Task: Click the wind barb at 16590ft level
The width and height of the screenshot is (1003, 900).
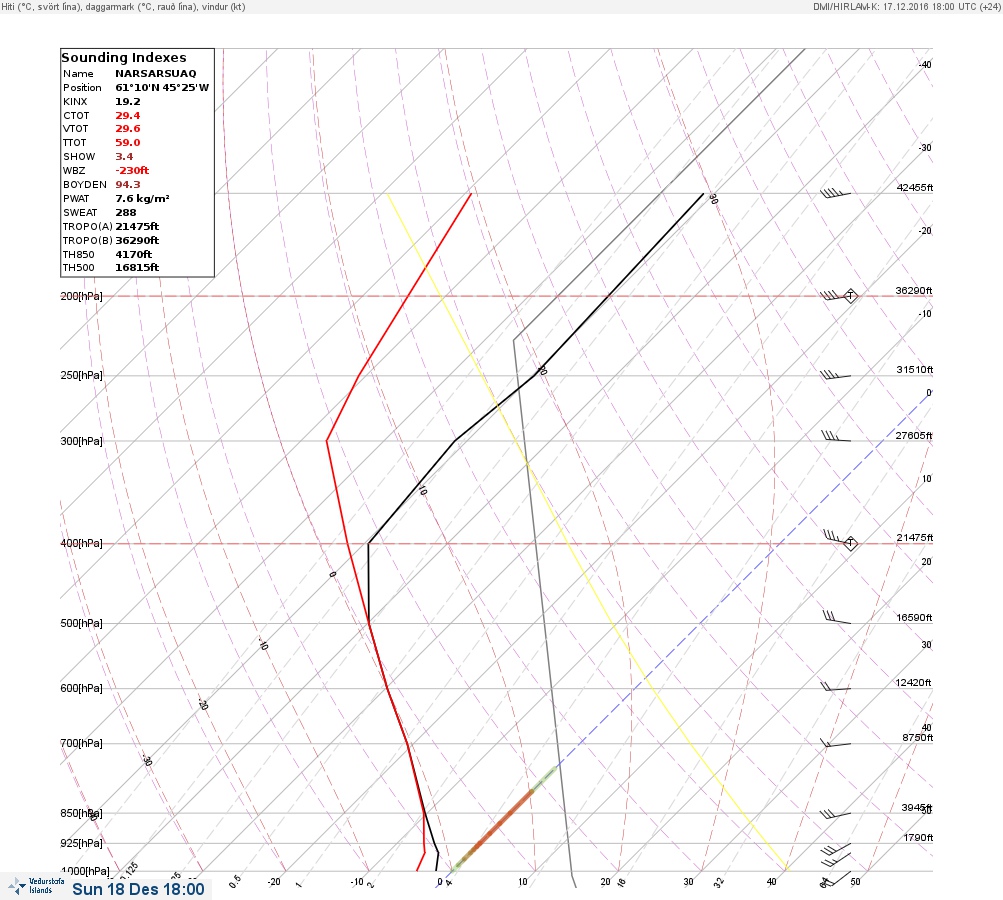Action: [x=837, y=617]
